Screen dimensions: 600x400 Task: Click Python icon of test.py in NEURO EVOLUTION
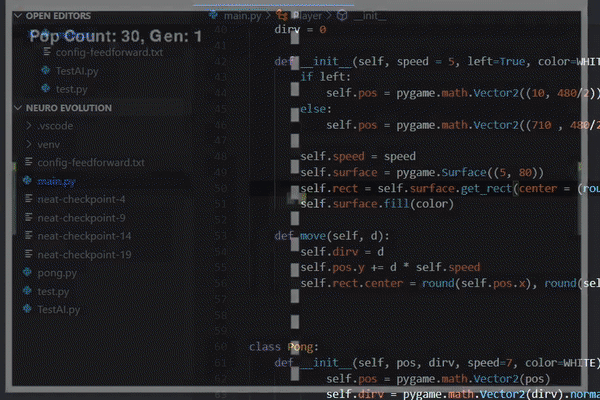coord(27,291)
